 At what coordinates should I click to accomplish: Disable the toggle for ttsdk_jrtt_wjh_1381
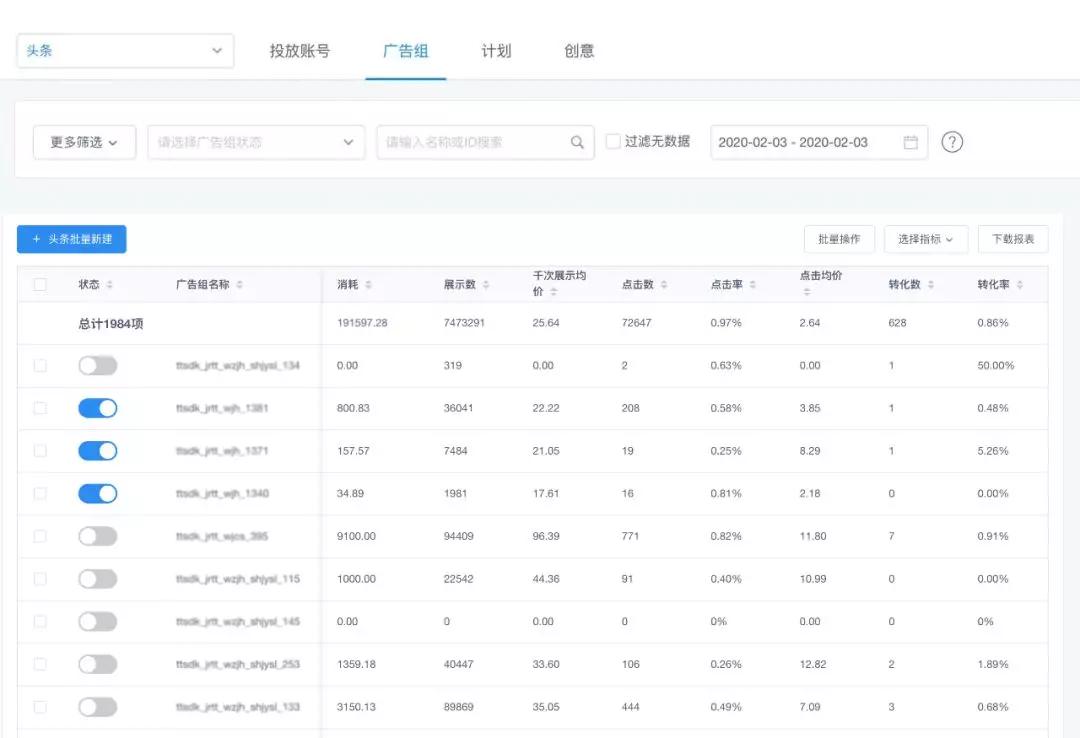pos(98,407)
